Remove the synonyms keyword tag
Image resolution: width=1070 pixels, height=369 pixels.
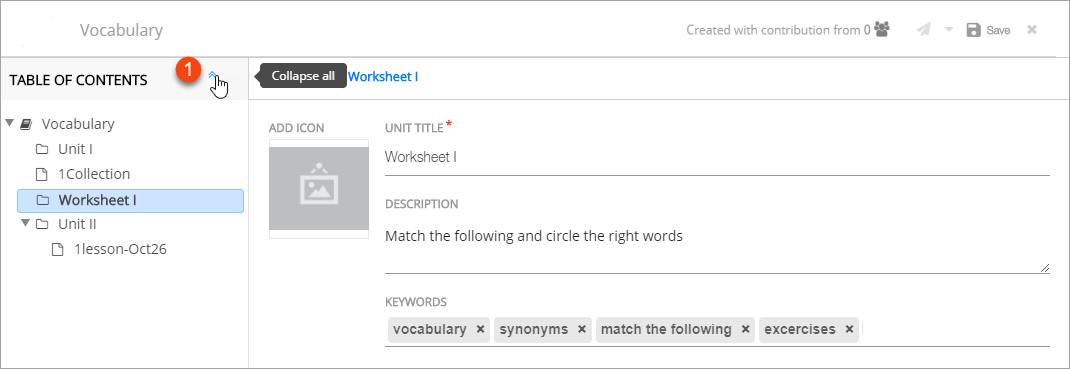tap(581, 329)
